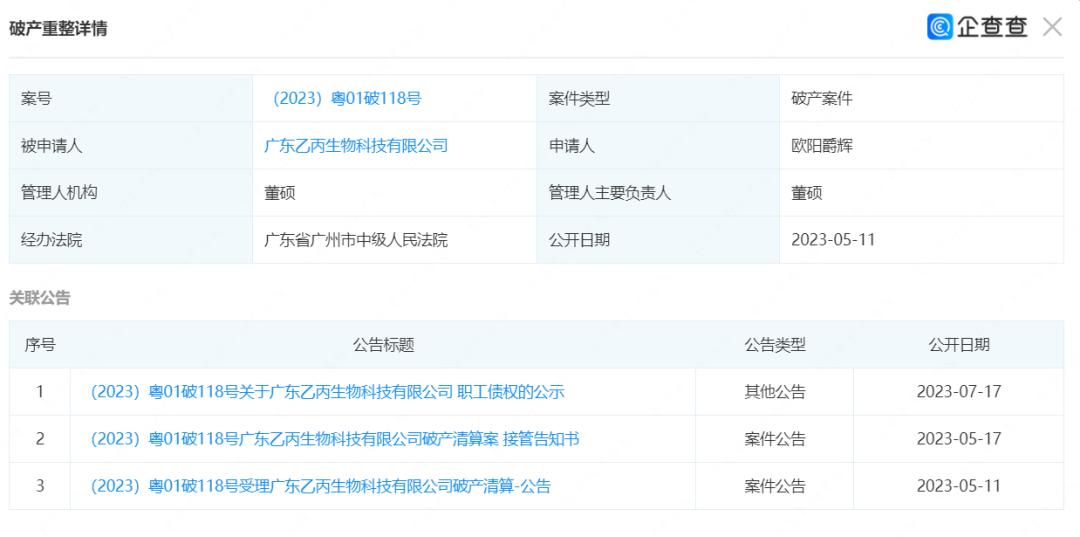Screen dimensions: 1080x537
Task: Close the bankruptcy details dialog
Action: [x=1052, y=28]
